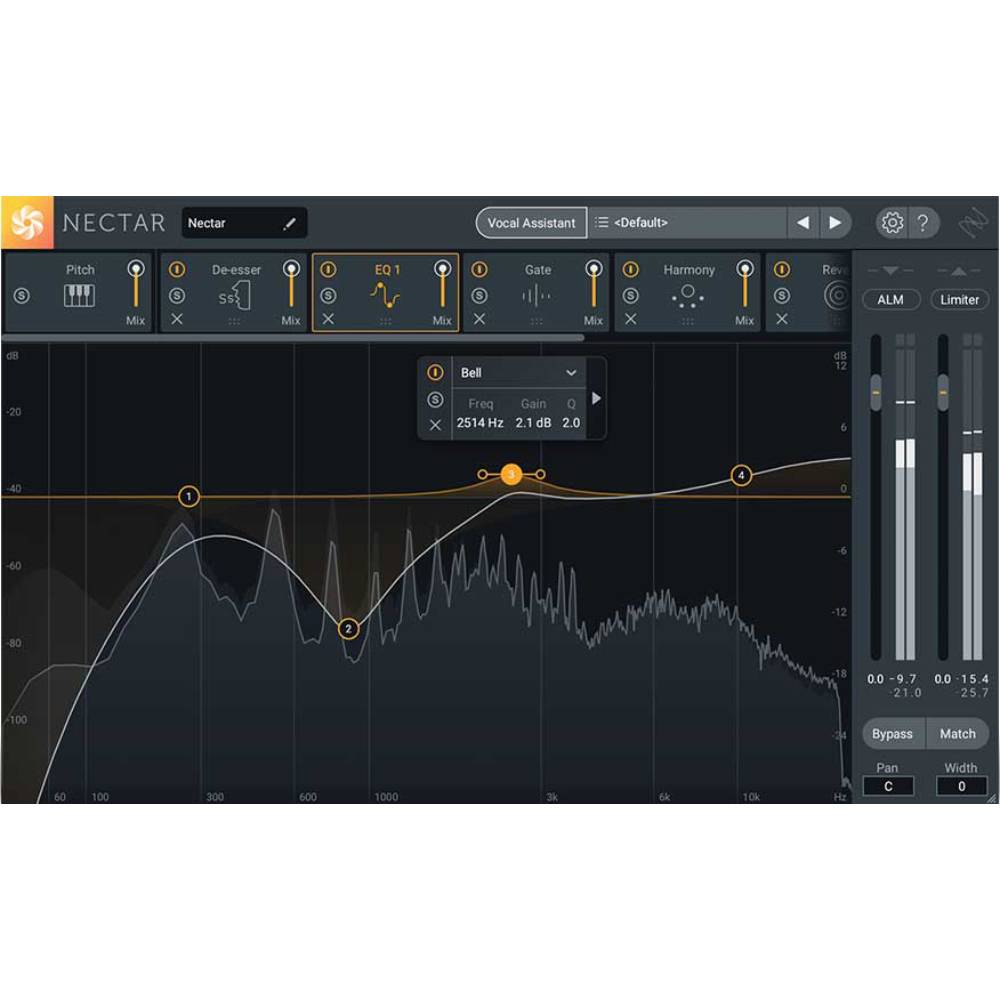Solo the Pitch module

coord(22,296)
